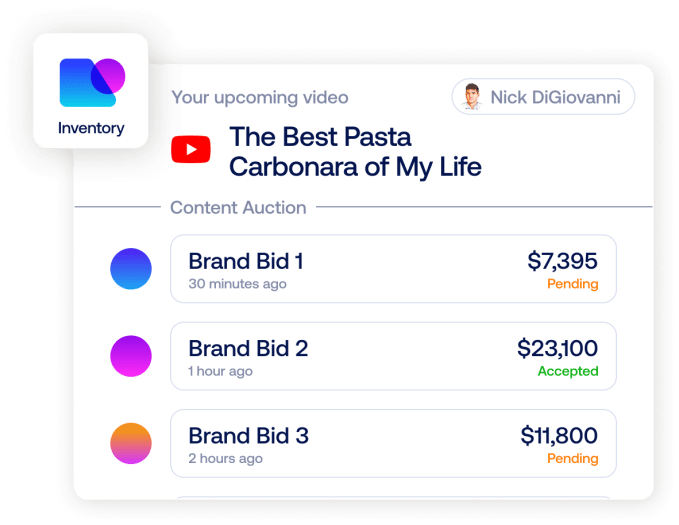Click the Inventory label under the logo

click(91, 128)
